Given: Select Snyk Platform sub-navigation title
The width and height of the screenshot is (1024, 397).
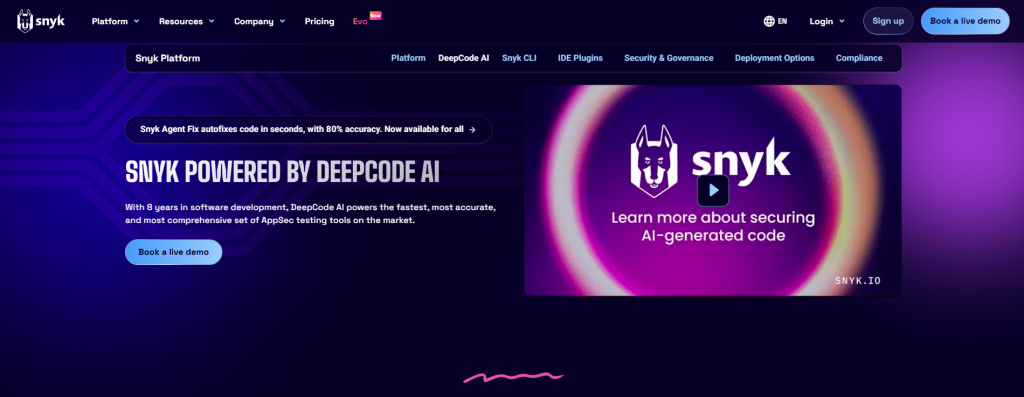Looking at the screenshot, I should point(168,58).
